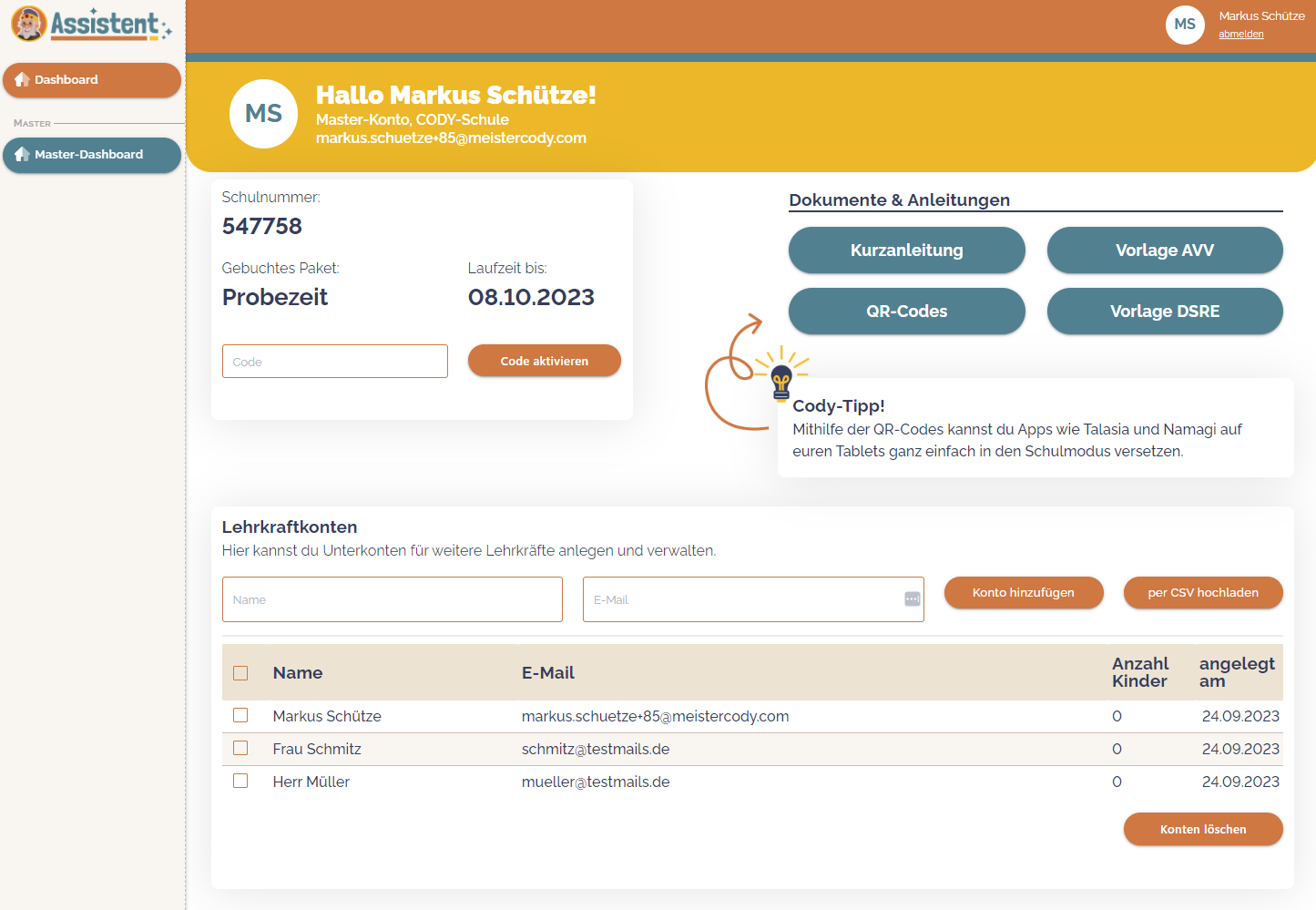This screenshot has width=1316, height=910.
Task: Click the Dokumente & Anleitungen heading
Action: pyautogui.click(x=900, y=200)
